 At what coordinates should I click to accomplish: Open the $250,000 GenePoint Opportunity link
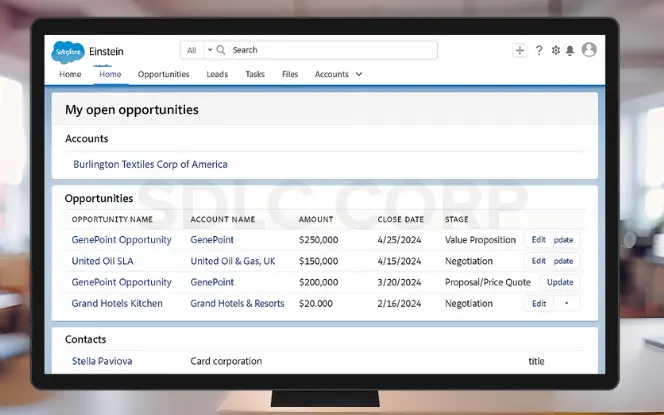[122, 240]
